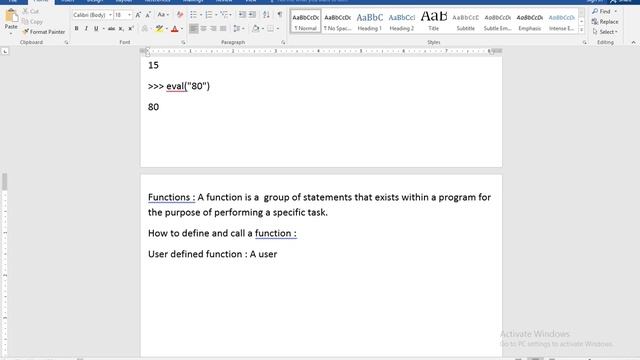Viewport: 640px width, 360px height.
Task: Apply the Intense Emphasis style
Action: [562, 21]
